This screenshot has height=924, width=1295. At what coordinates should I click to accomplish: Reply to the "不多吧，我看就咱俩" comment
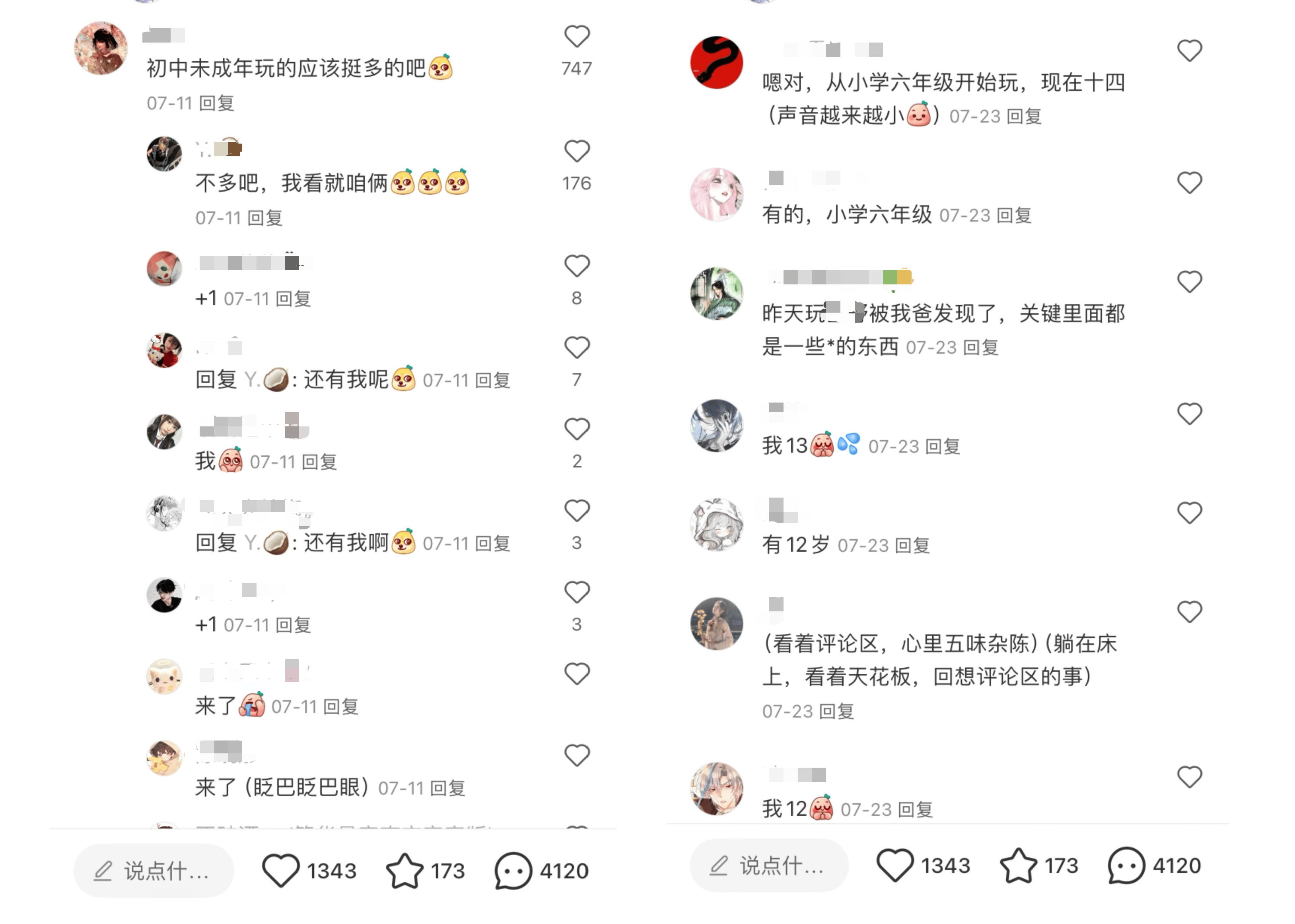pyautogui.click(x=265, y=218)
